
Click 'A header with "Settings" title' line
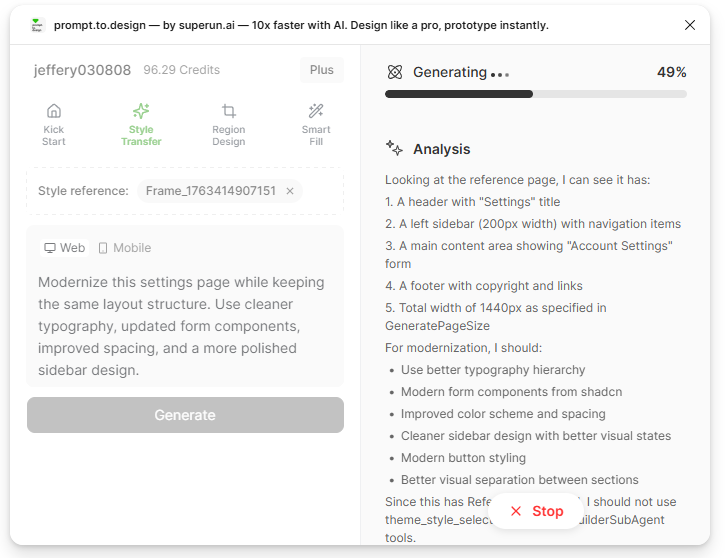[x=473, y=202]
